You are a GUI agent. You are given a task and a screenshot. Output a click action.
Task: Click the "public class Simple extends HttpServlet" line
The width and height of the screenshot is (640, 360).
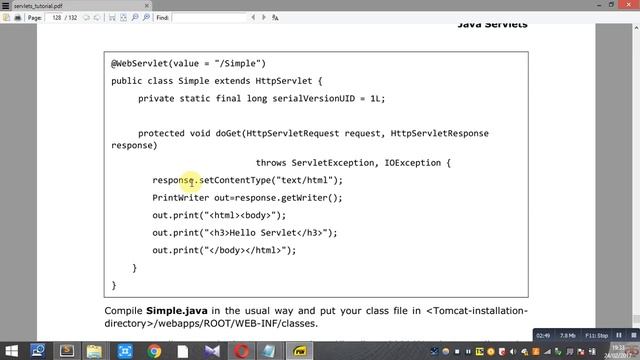pos(217,81)
